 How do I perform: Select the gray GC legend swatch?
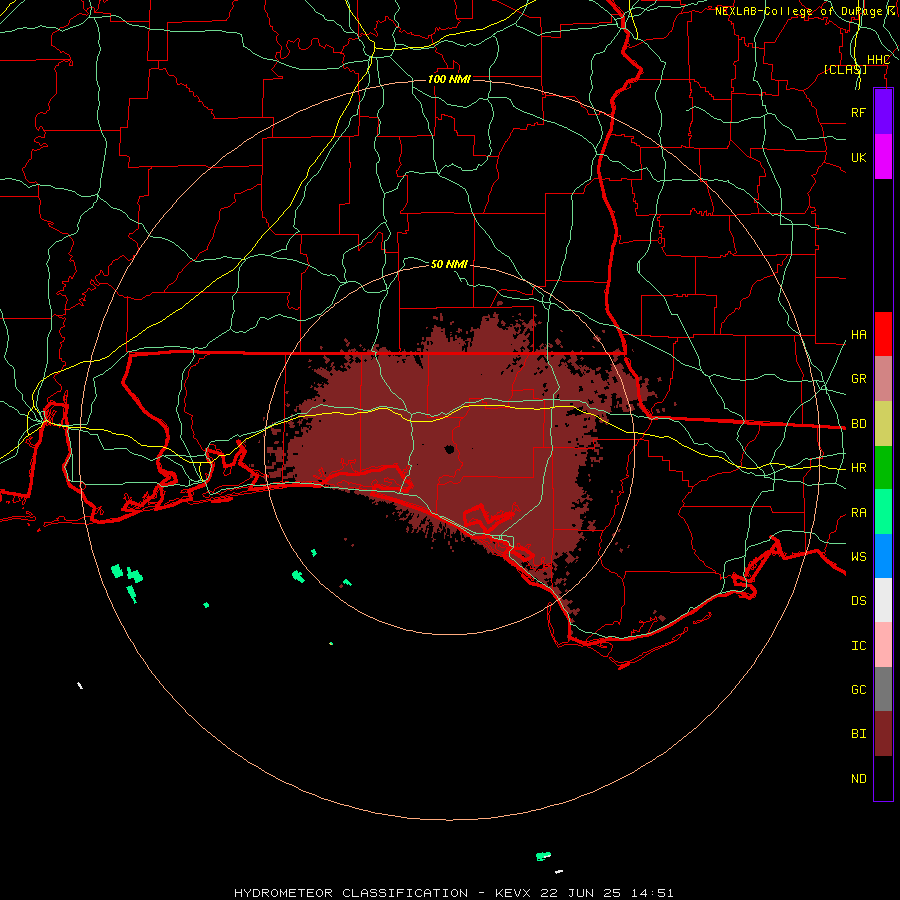coord(883,689)
